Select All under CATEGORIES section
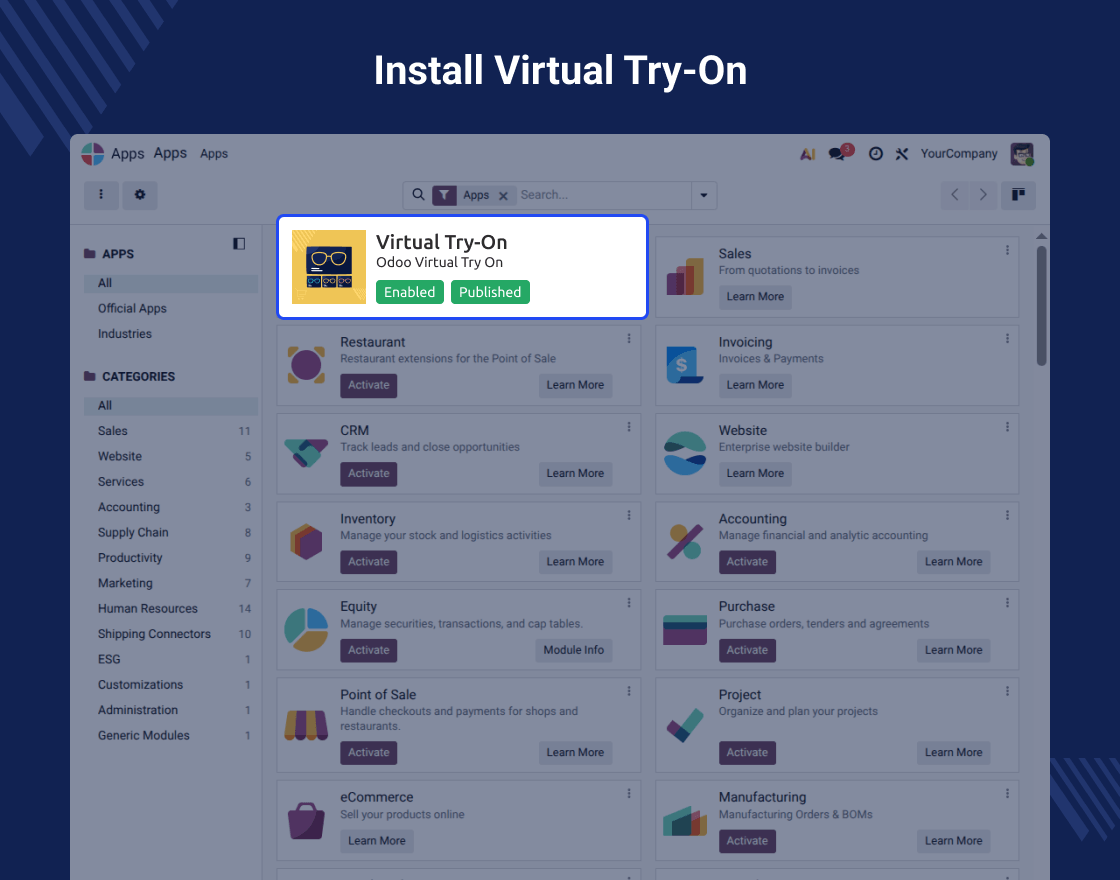The height and width of the screenshot is (880, 1120). pos(171,406)
